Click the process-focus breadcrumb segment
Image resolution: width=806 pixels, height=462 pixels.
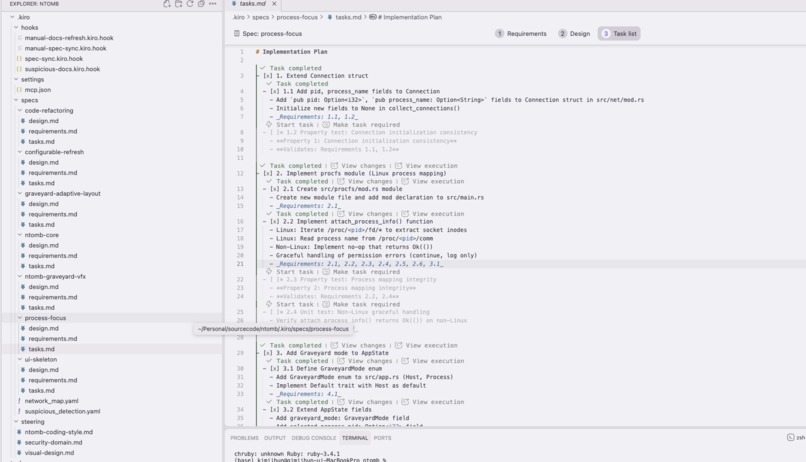click(297, 17)
